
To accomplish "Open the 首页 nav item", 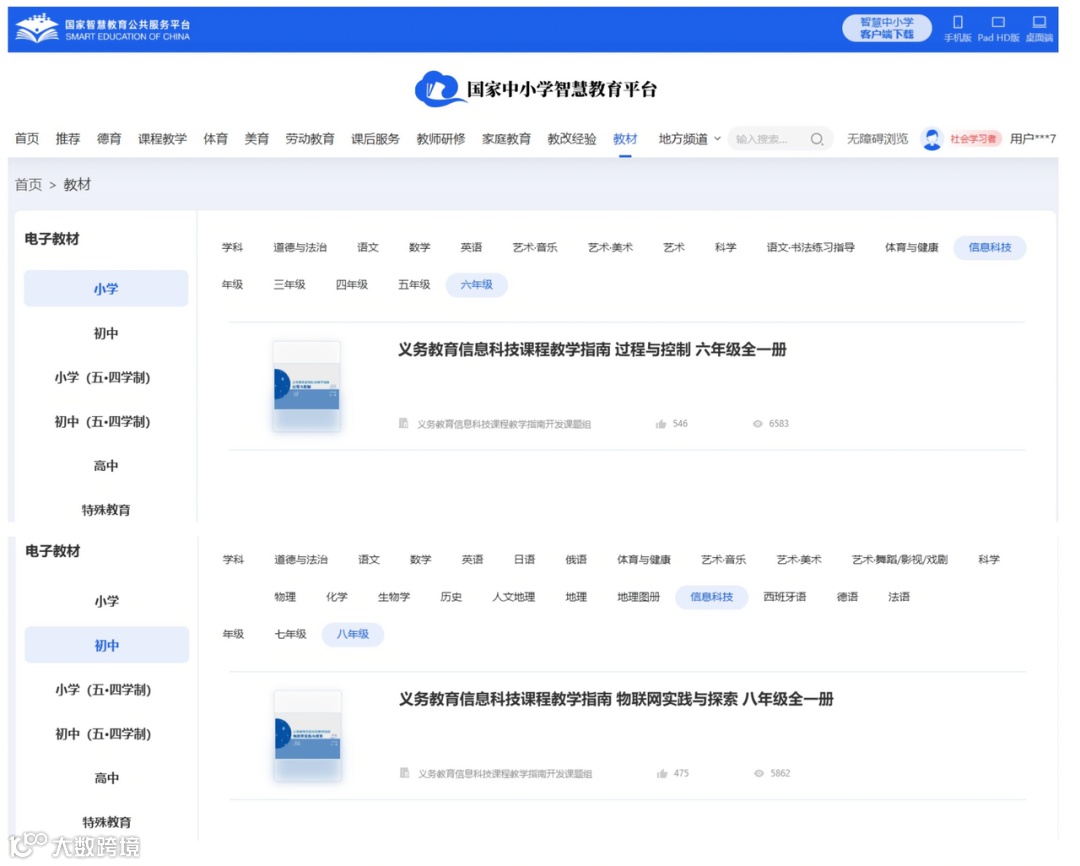I will pos(27,139).
